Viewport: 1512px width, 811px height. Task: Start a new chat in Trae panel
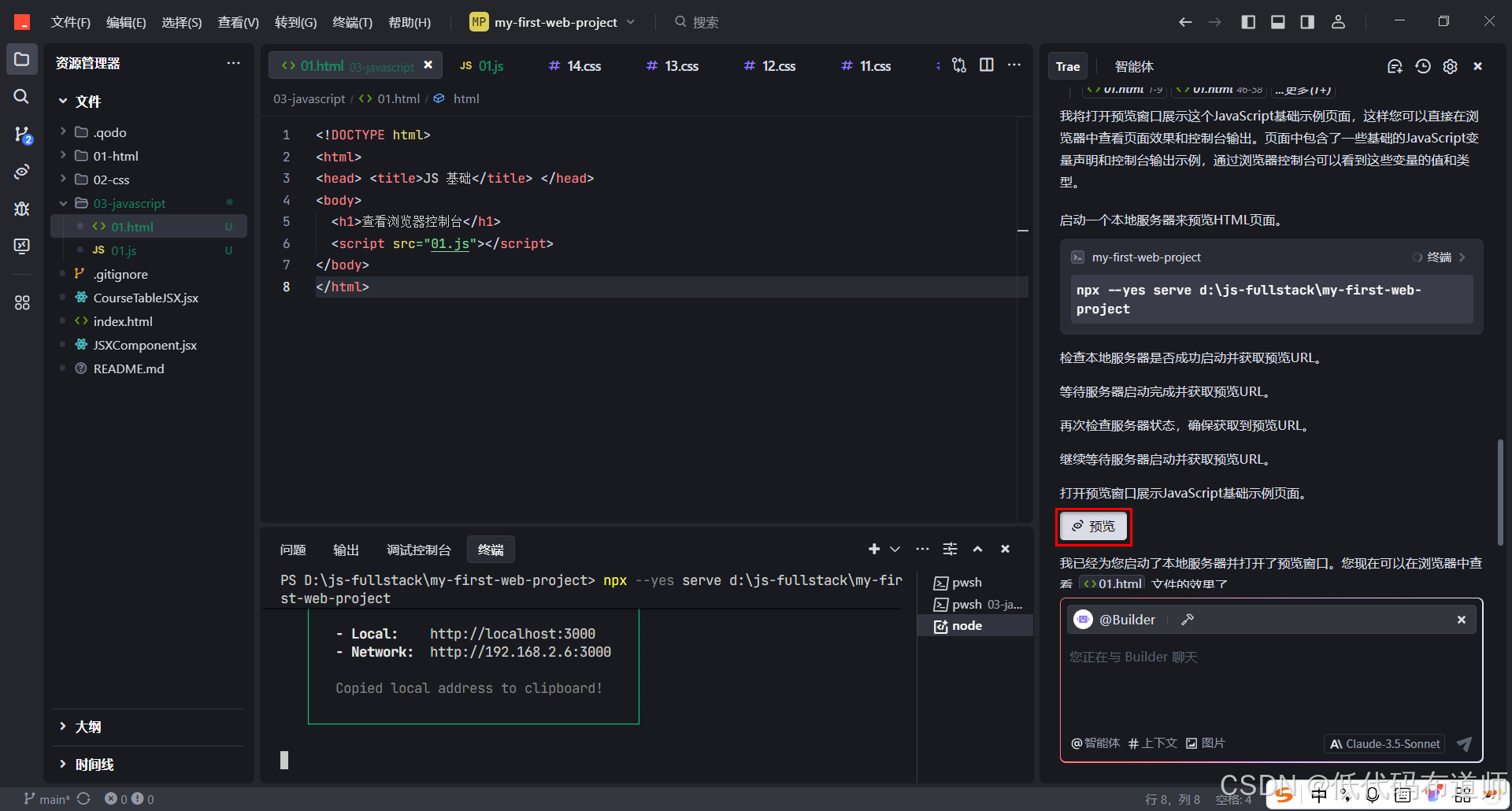click(1395, 67)
